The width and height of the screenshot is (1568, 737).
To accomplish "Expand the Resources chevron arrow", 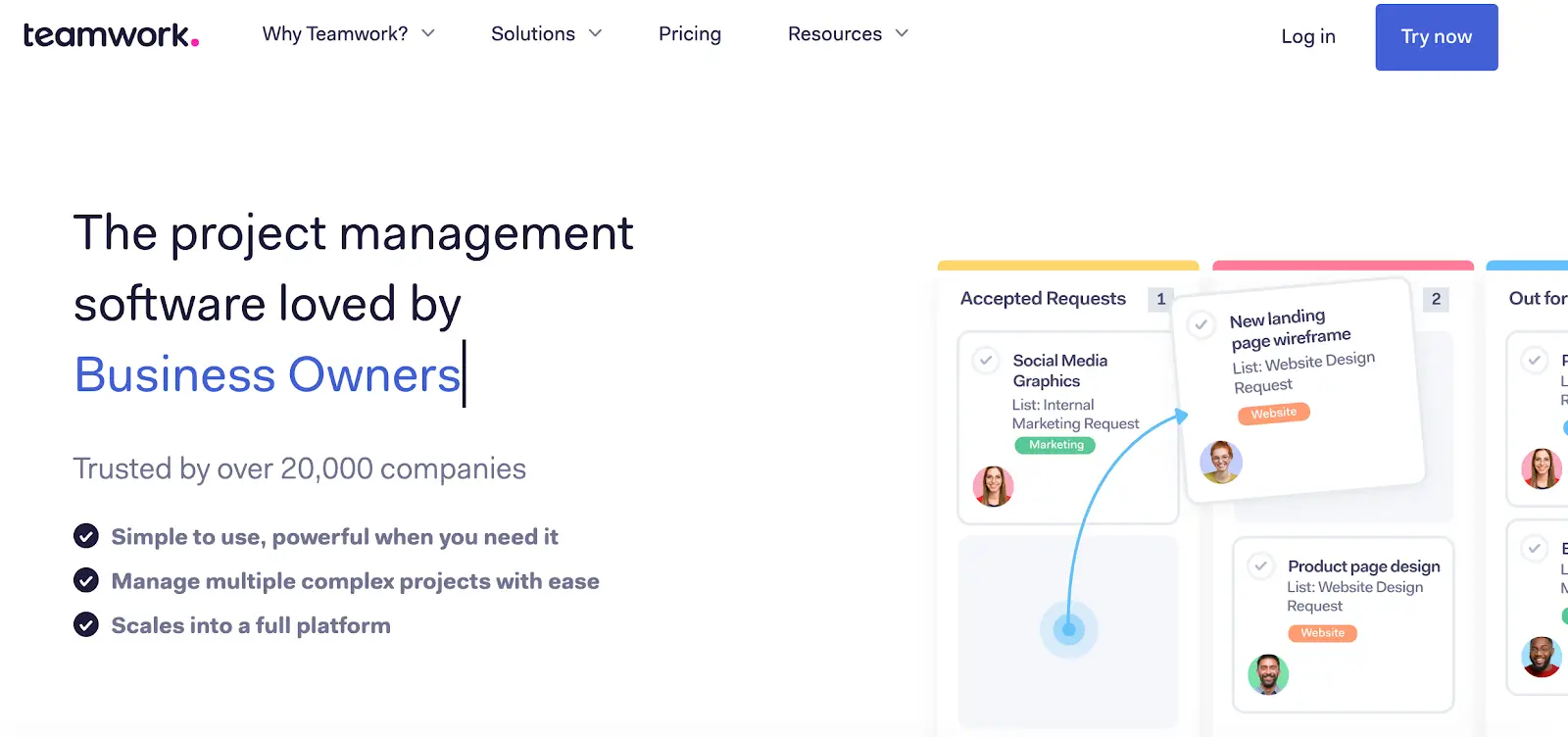I will (902, 33).
